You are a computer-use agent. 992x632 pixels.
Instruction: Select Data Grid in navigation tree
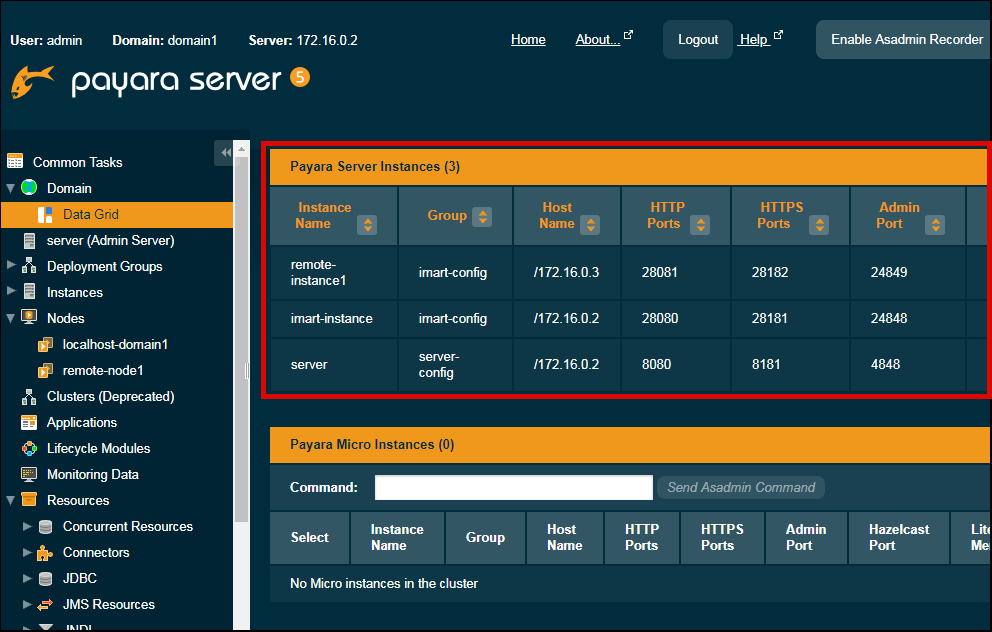pos(90,214)
